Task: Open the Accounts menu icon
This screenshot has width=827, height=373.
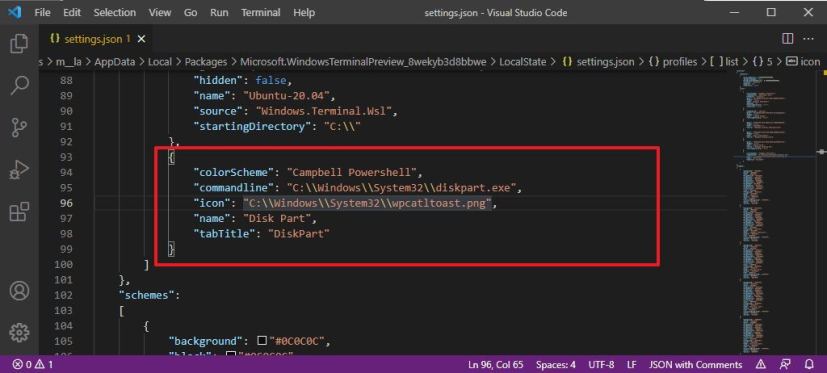Action: (19, 291)
